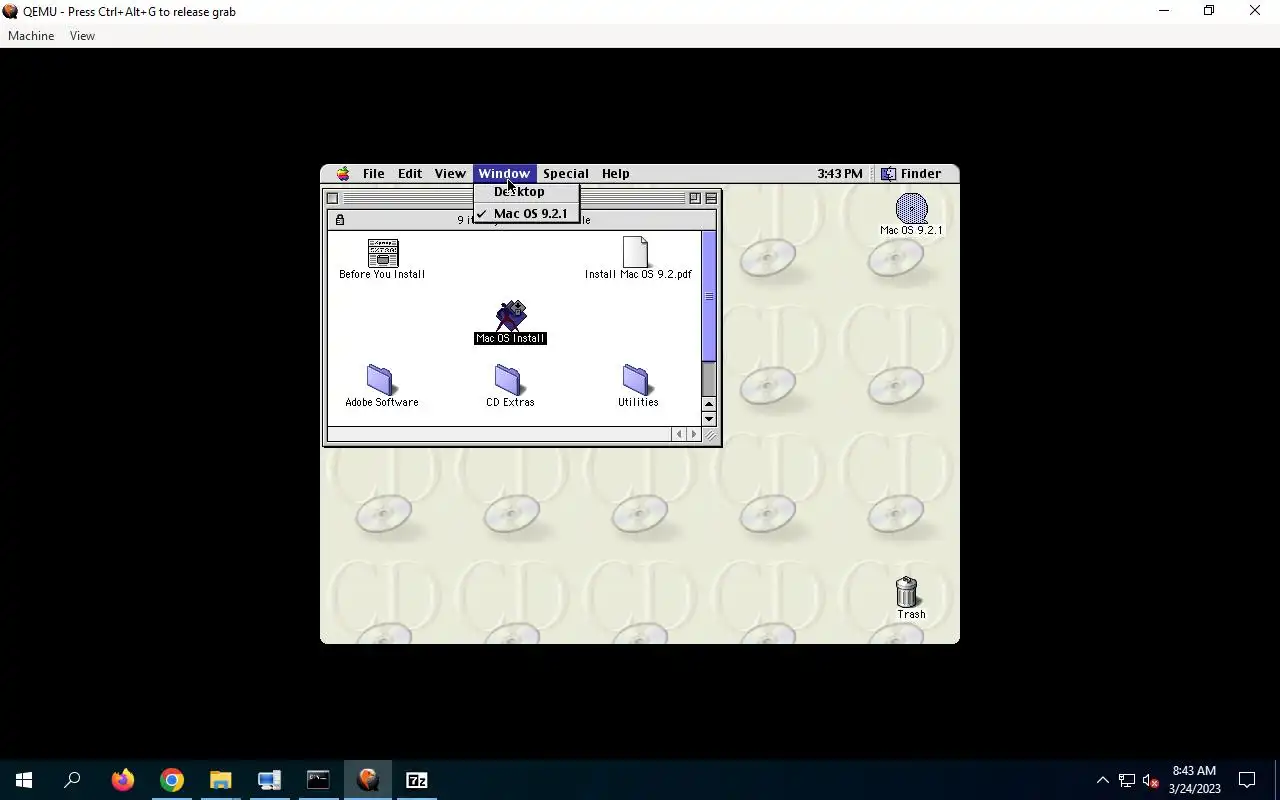Launch Firefox from the taskbar

123,780
